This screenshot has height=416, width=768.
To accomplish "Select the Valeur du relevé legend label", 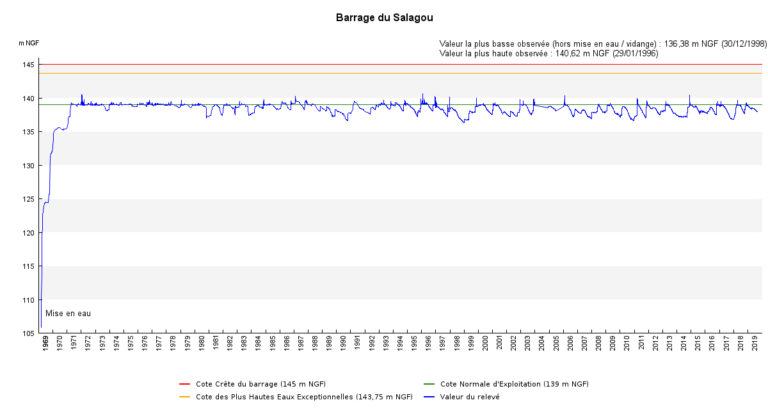I will click(470, 397).
